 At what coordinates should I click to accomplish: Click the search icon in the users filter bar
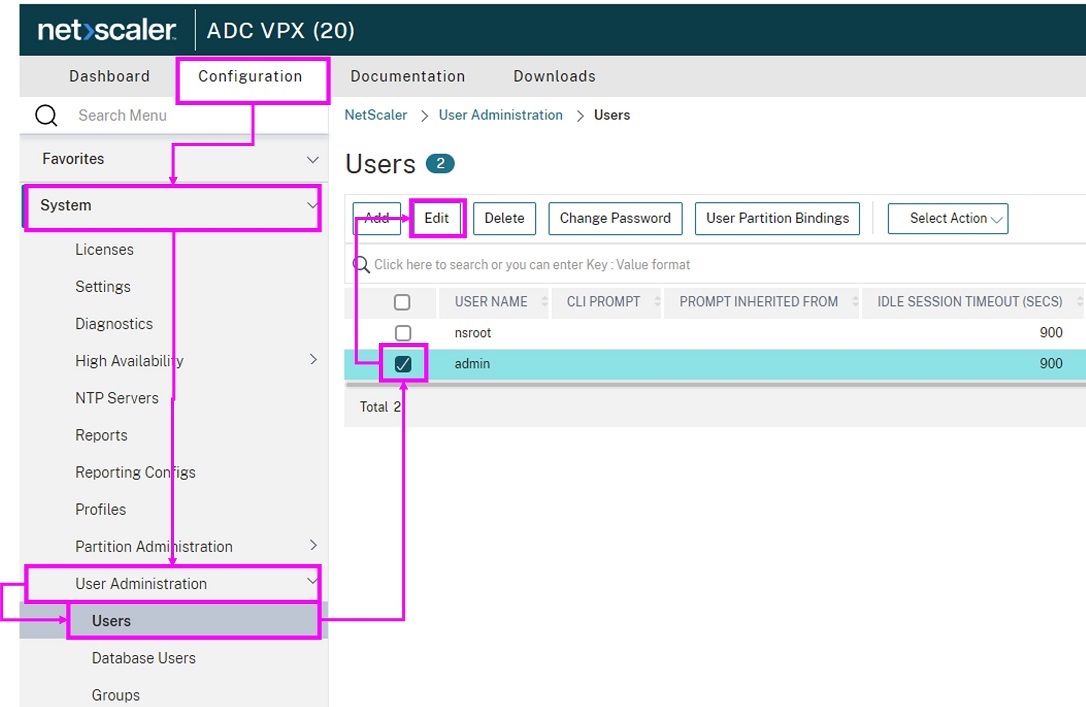[361, 265]
